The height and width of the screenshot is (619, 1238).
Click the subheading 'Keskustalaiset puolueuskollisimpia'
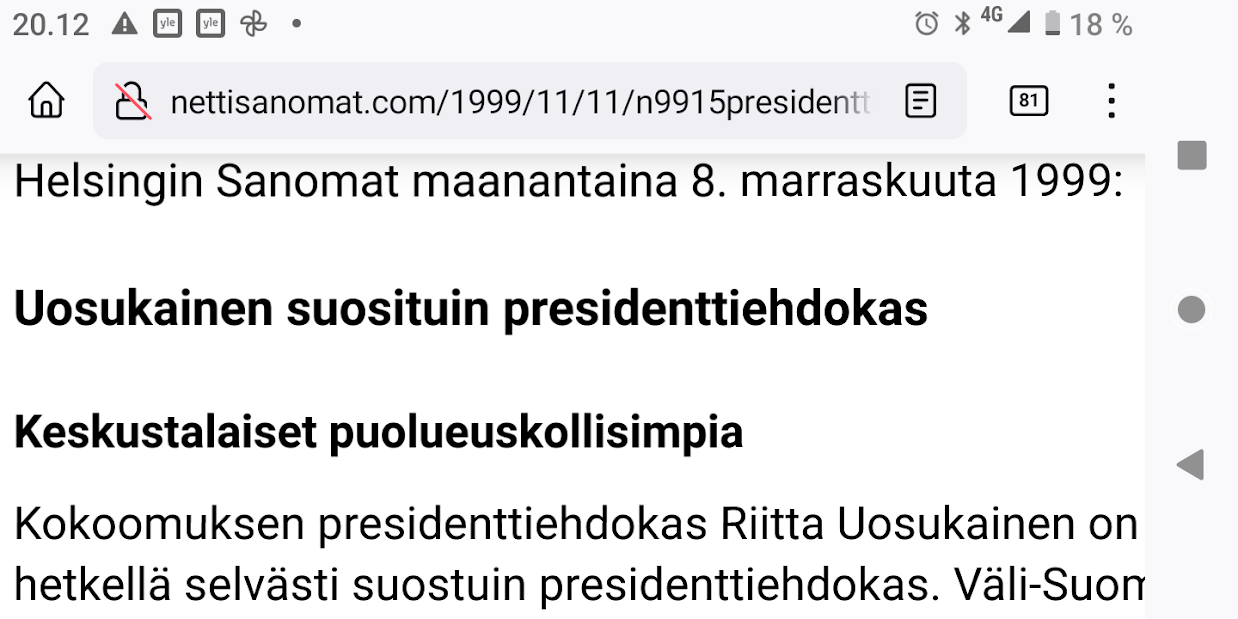379,433
